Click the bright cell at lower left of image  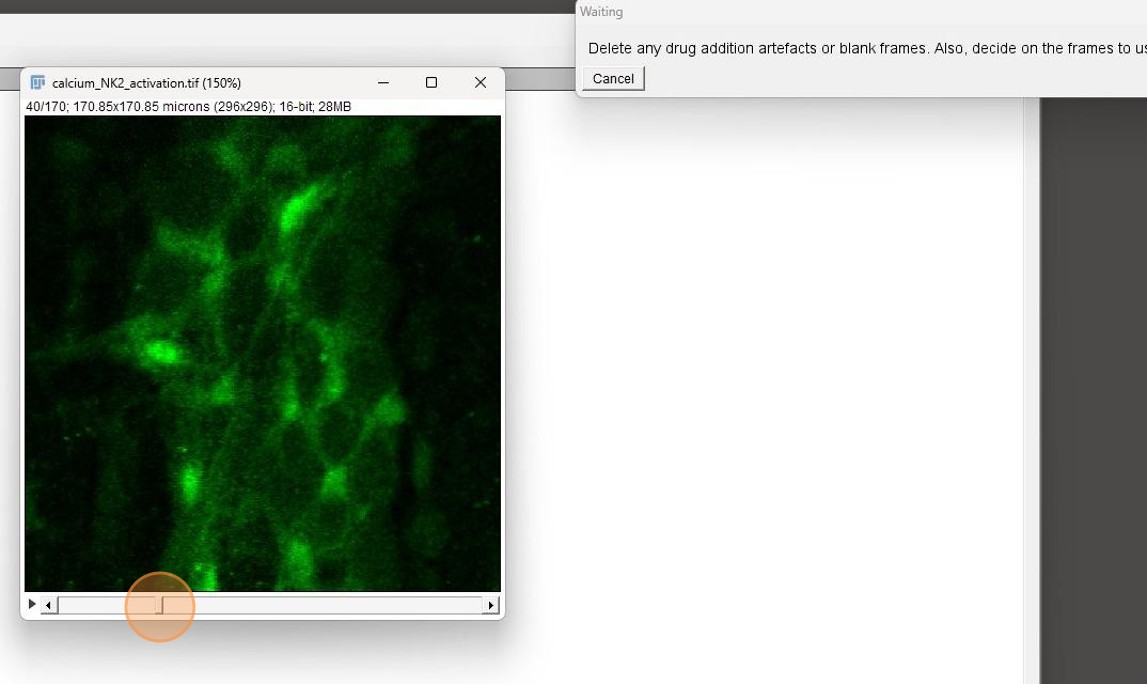tap(189, 483)
